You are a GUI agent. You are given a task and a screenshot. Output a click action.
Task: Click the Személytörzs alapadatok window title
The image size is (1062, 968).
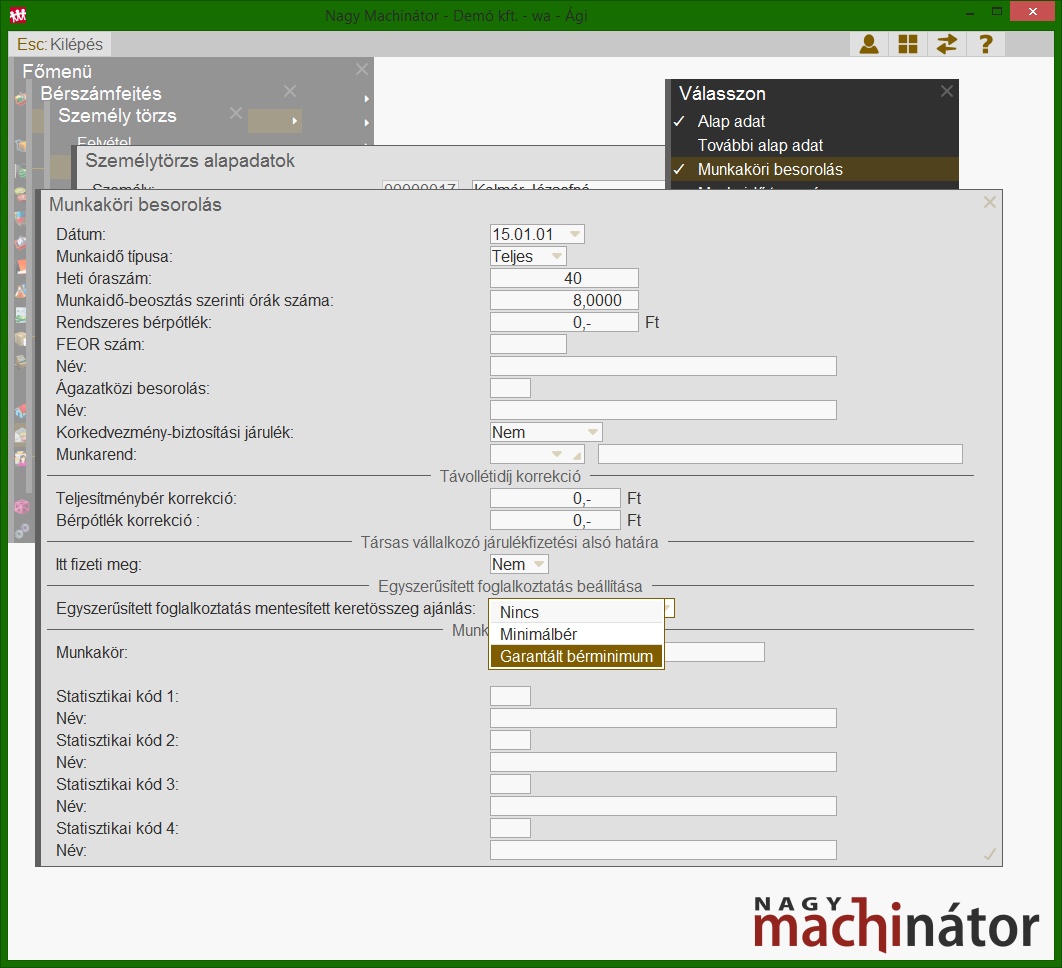190,161
